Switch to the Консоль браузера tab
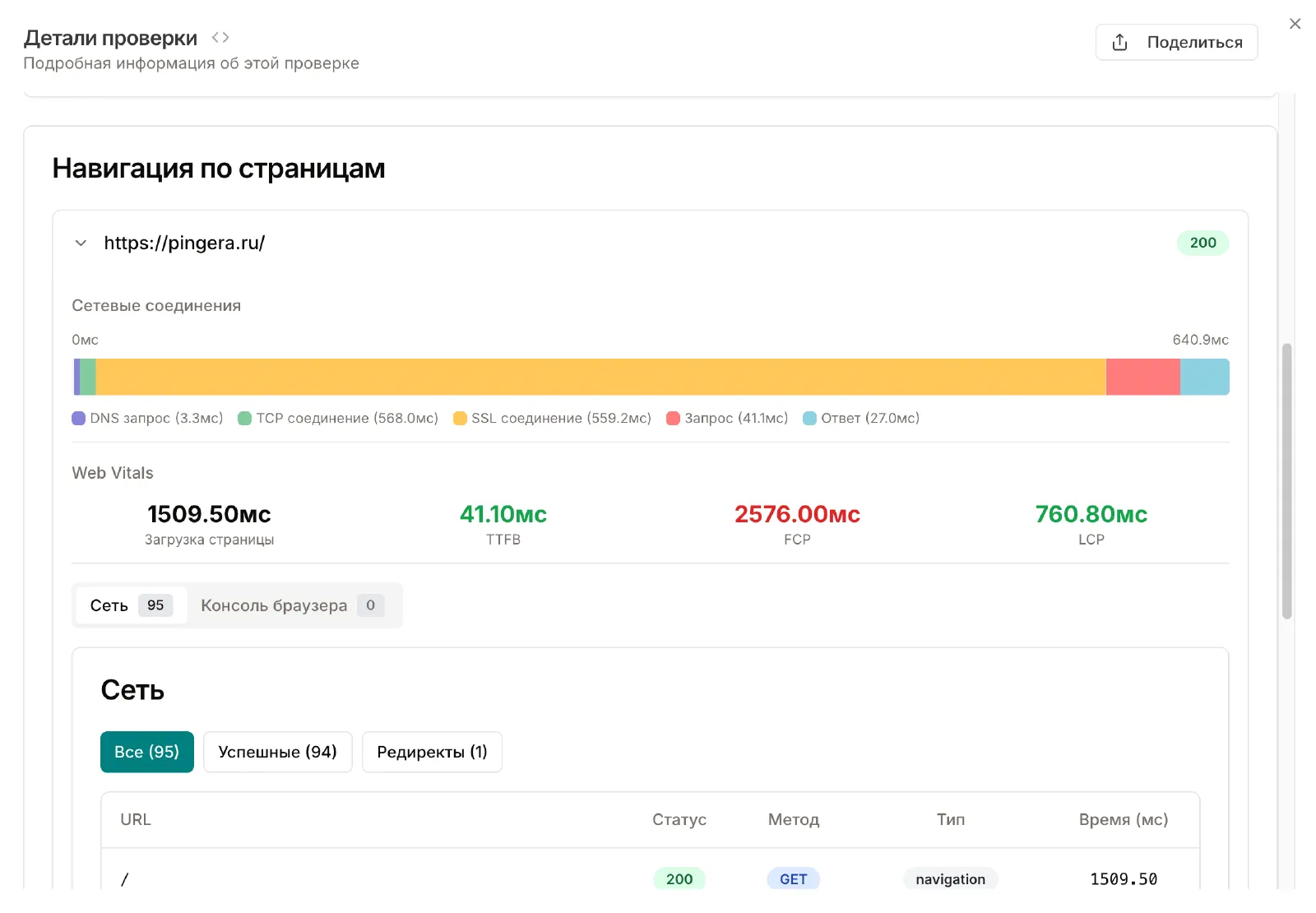Viewport: 1316px width, 913px height. click(293, 605)
